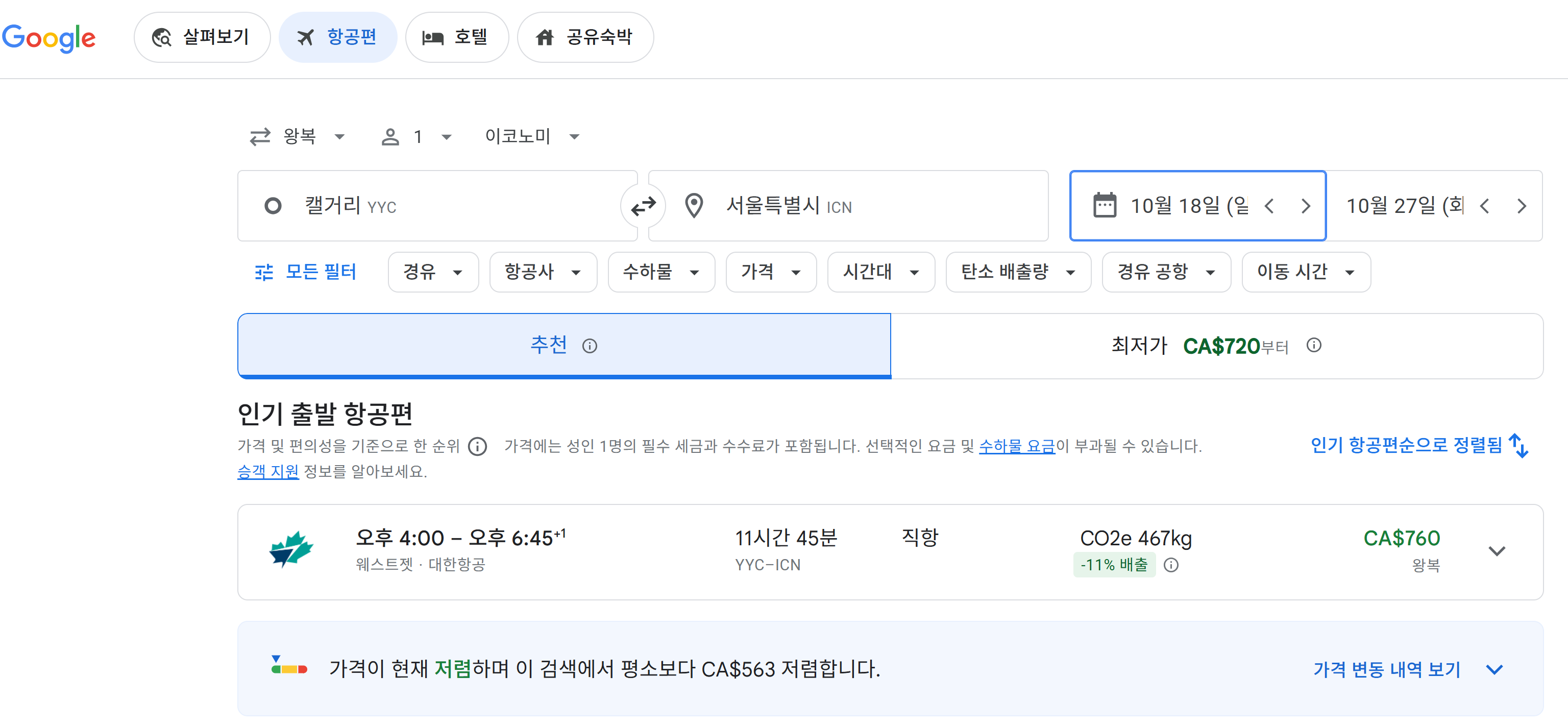Go to next departure date
Screen dimensions: 1568x725
pos(1305,206)
